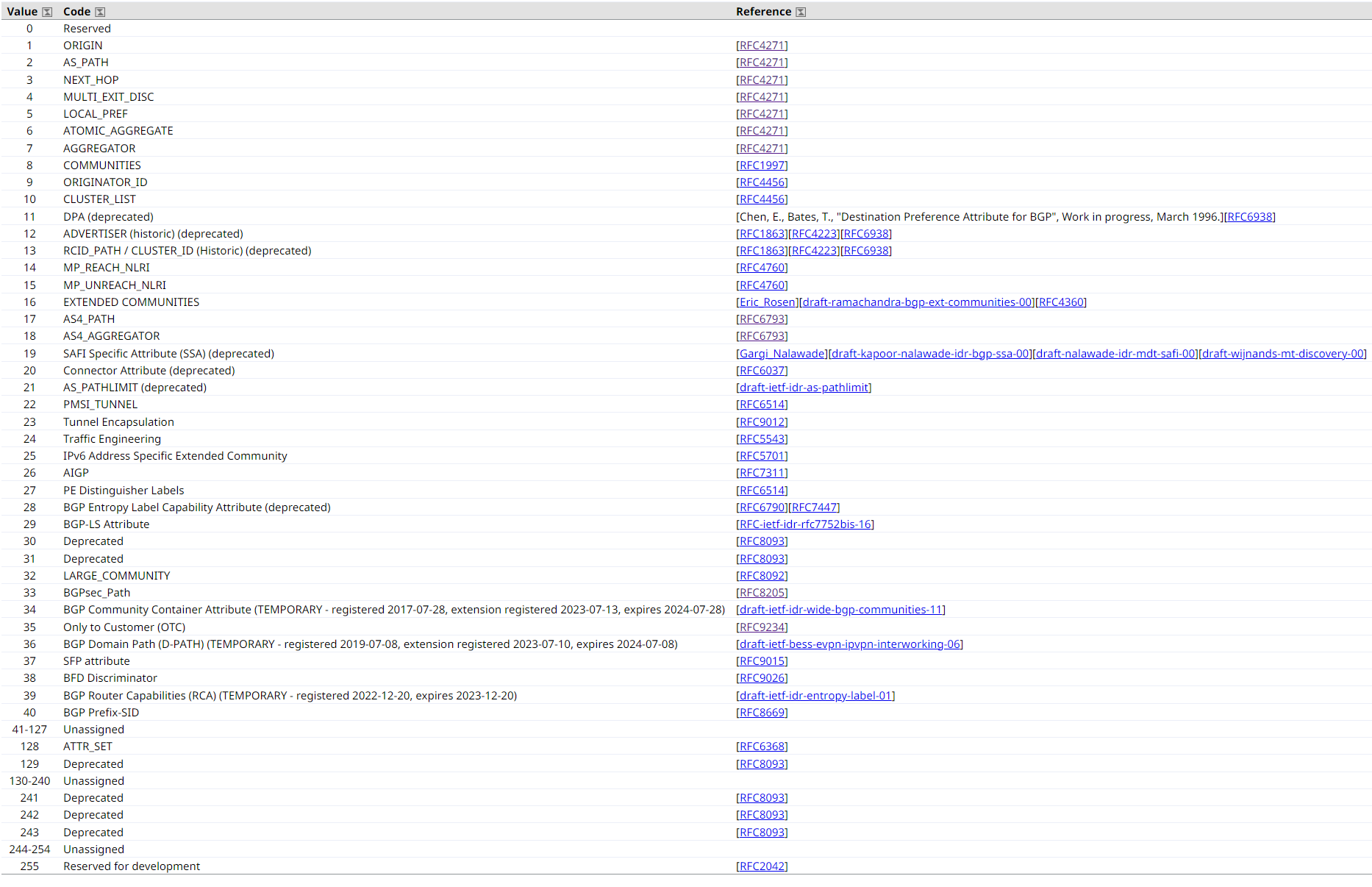Open RFC9026 BFD Discriminator link
The width and height of the screenshot is (1372, 887).
(762, 678)
